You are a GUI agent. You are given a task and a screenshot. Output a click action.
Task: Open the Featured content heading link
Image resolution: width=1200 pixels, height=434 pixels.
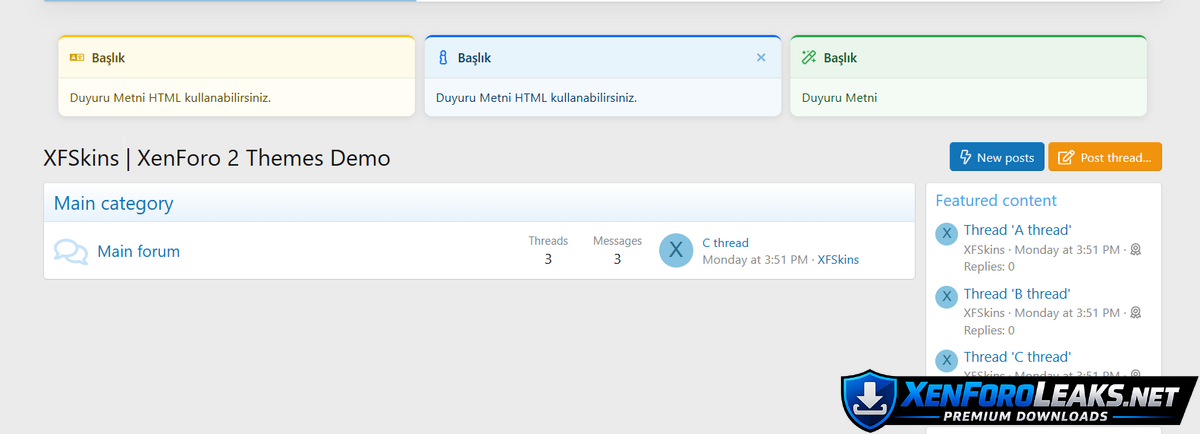click(996, 200)
